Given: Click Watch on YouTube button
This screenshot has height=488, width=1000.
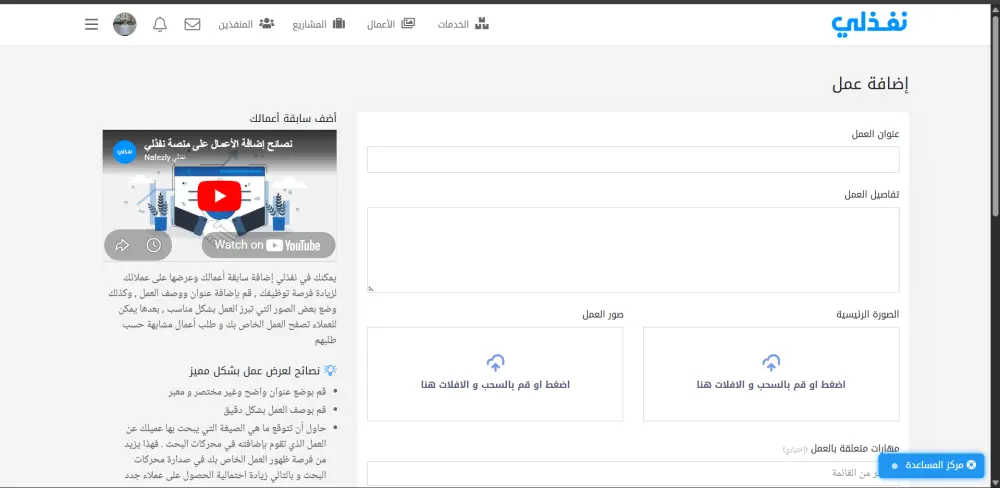Looking at the screenshot, I should (x=268, y=245).
